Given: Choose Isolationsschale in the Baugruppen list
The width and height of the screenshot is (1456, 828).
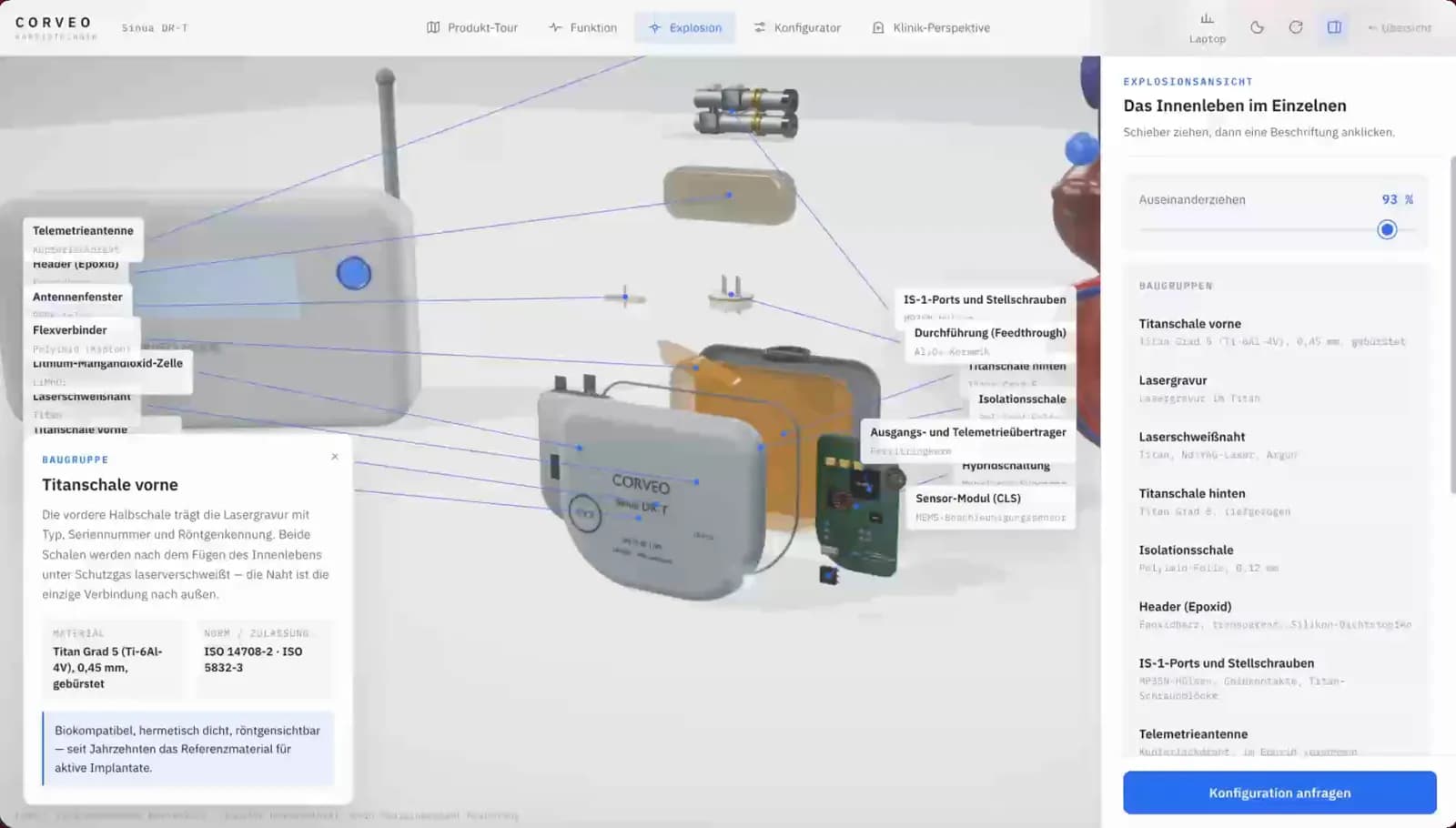Looking at the screenshot, I should (x=1276, y=558).
